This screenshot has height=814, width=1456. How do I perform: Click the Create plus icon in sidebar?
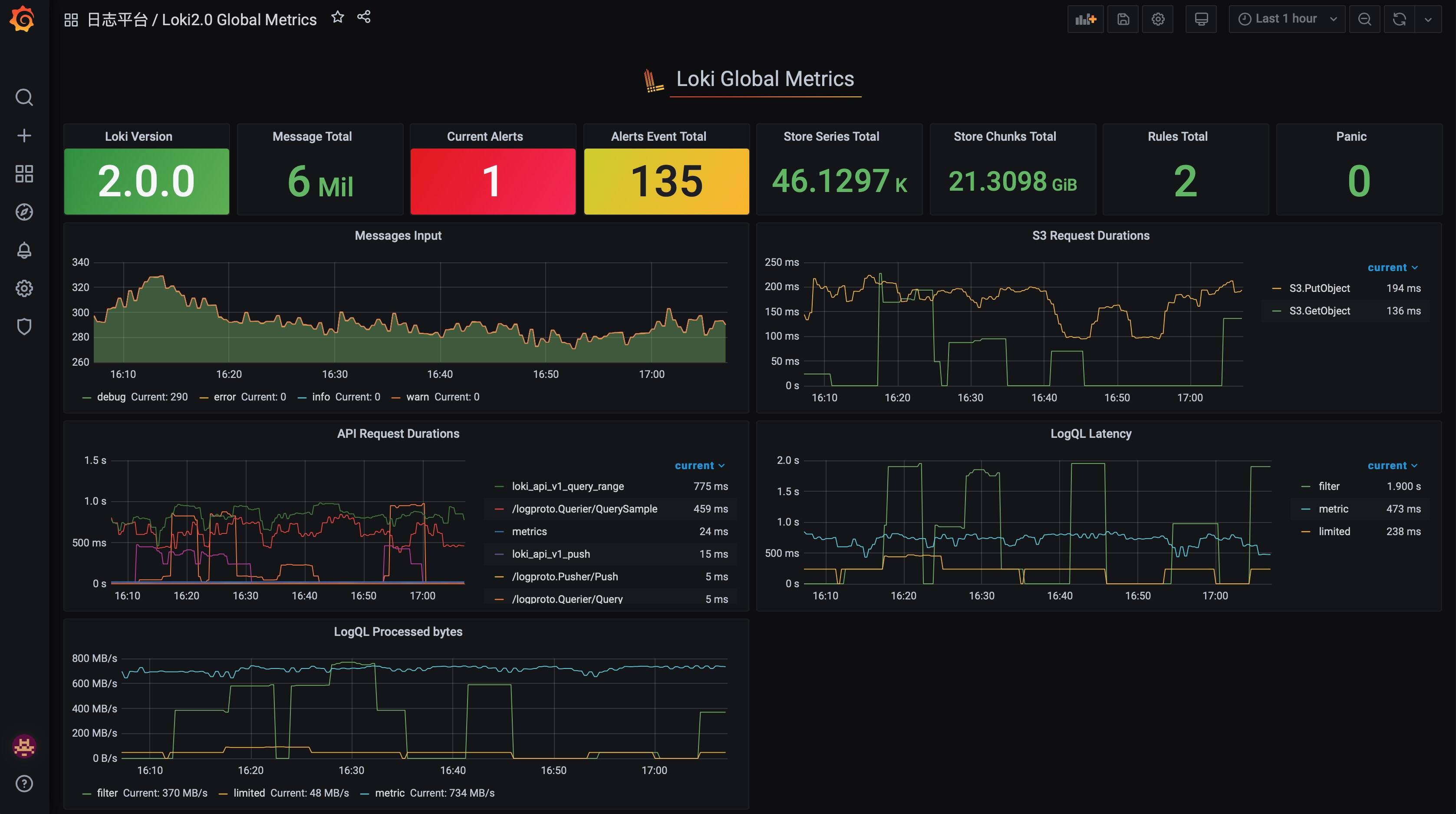click(24, 135)
